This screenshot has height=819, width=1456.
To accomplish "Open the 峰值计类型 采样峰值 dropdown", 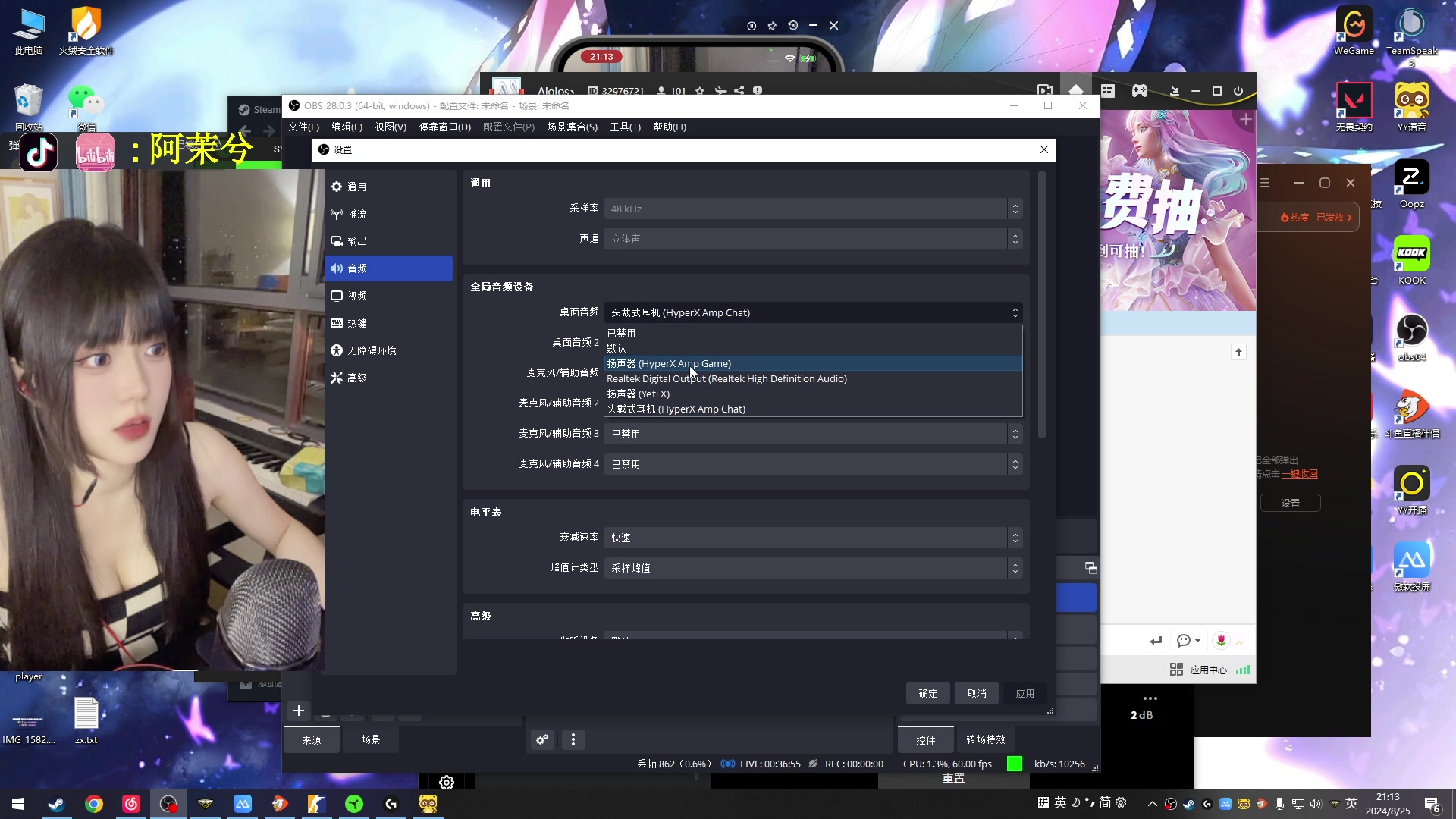I will pos(813,568).
